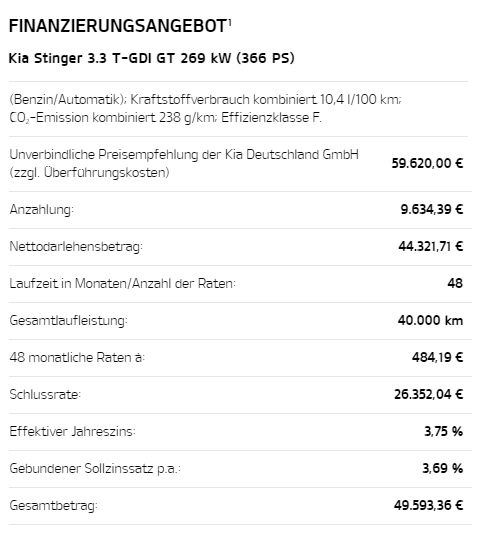
Task: Click the 3,75 % effective interest value
Action: pos(444,432)
